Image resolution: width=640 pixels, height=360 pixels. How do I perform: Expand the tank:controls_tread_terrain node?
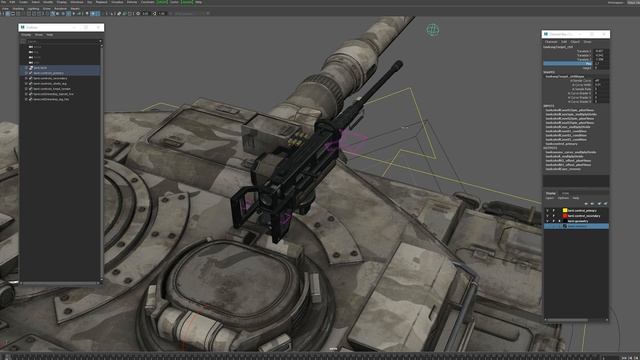27,89
